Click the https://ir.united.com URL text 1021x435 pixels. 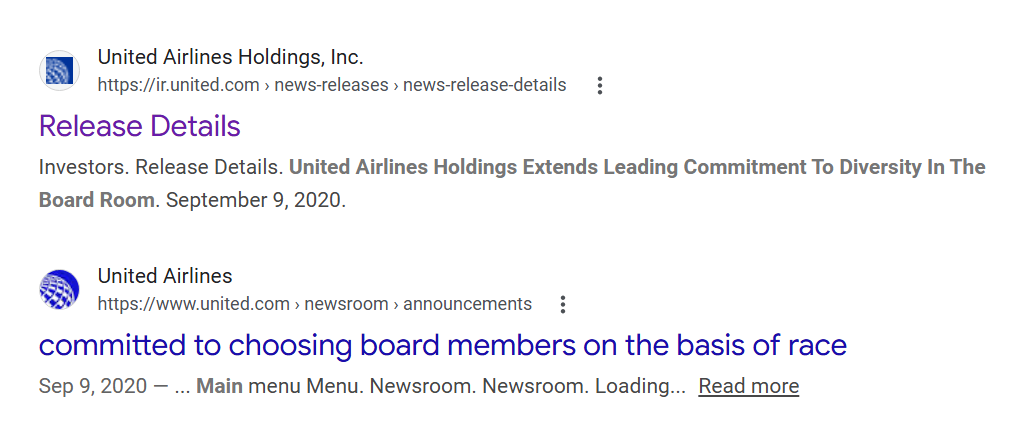[x=178, y=85]
